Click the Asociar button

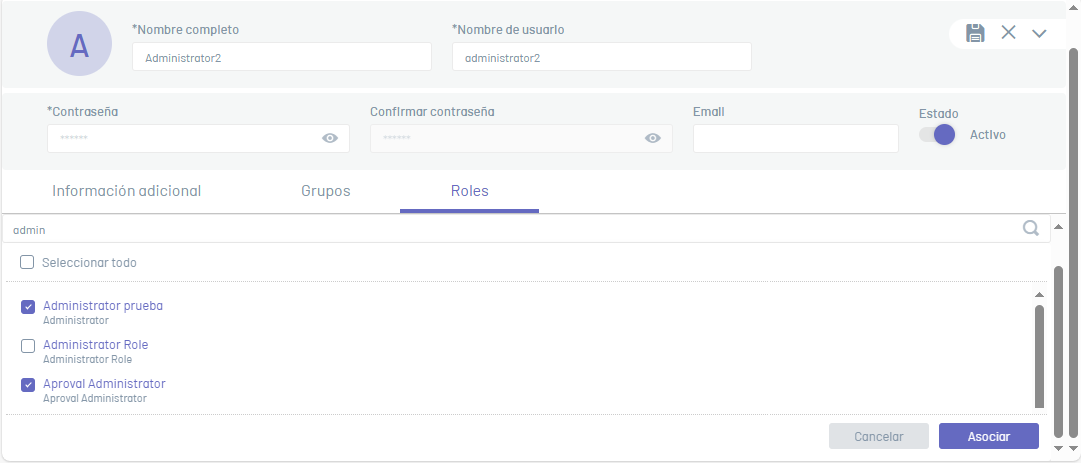989,437
